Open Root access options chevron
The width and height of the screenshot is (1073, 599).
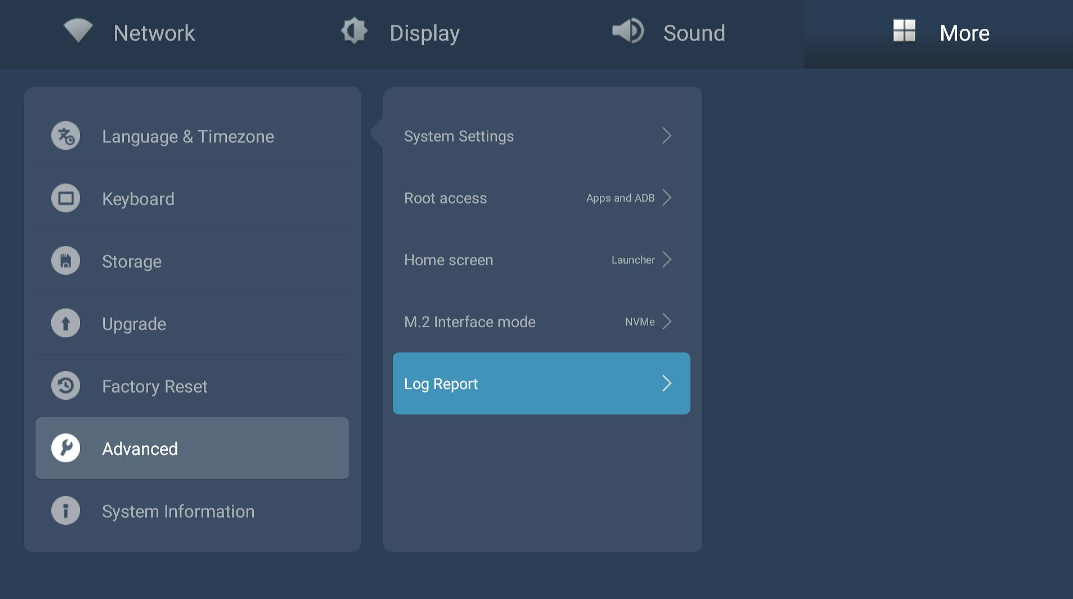[667, 198]
